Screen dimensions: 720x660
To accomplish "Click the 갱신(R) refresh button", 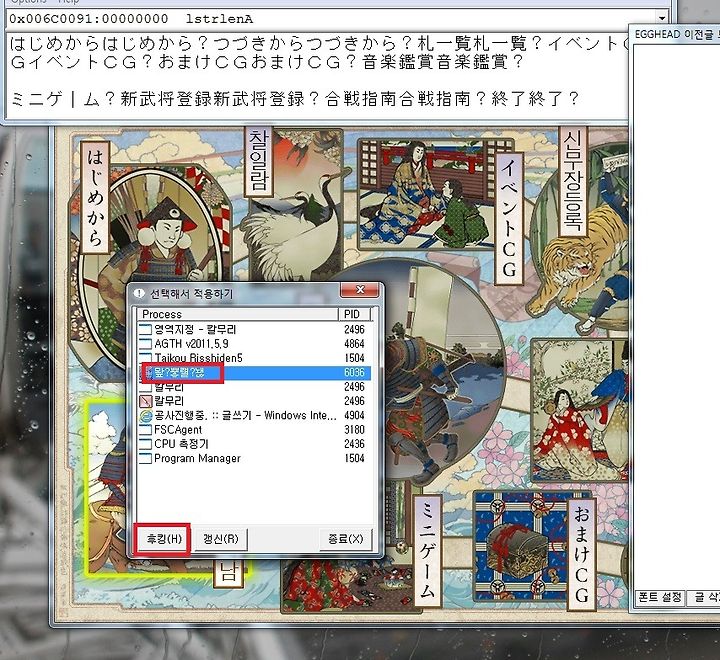I will click(221, 538).
